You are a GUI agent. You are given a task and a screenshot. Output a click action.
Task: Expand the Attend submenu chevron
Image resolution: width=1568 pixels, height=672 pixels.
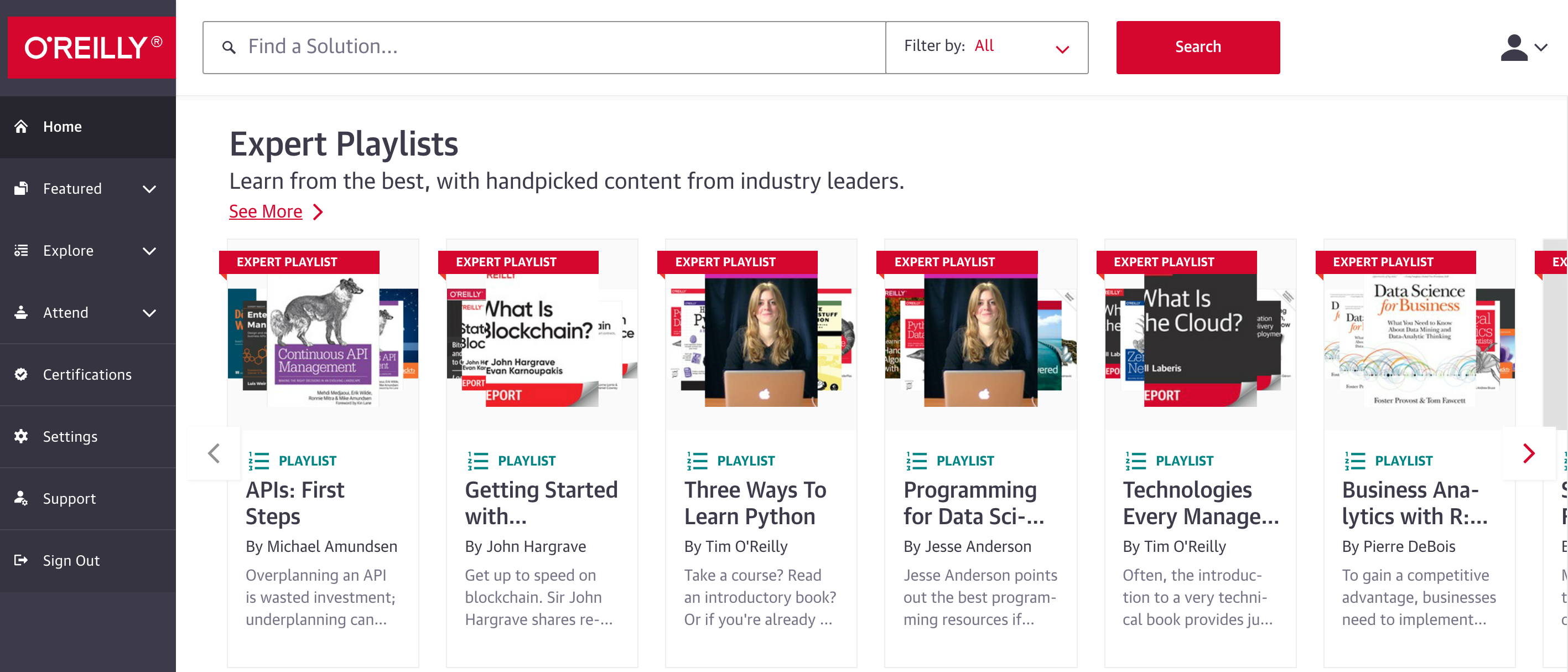[x=149, y=313]
